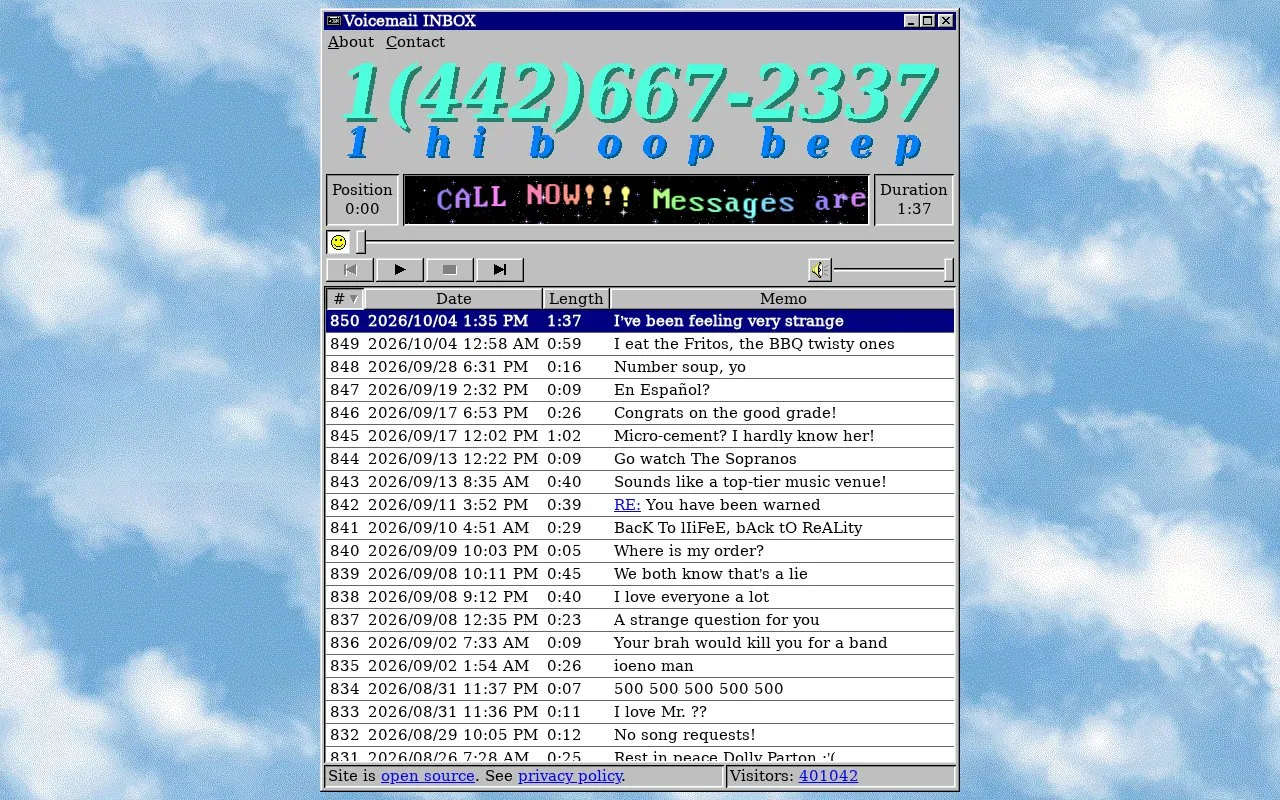Click the smiley face icon
Viewport: 1280px width, 800px height.
coord(338,242)
